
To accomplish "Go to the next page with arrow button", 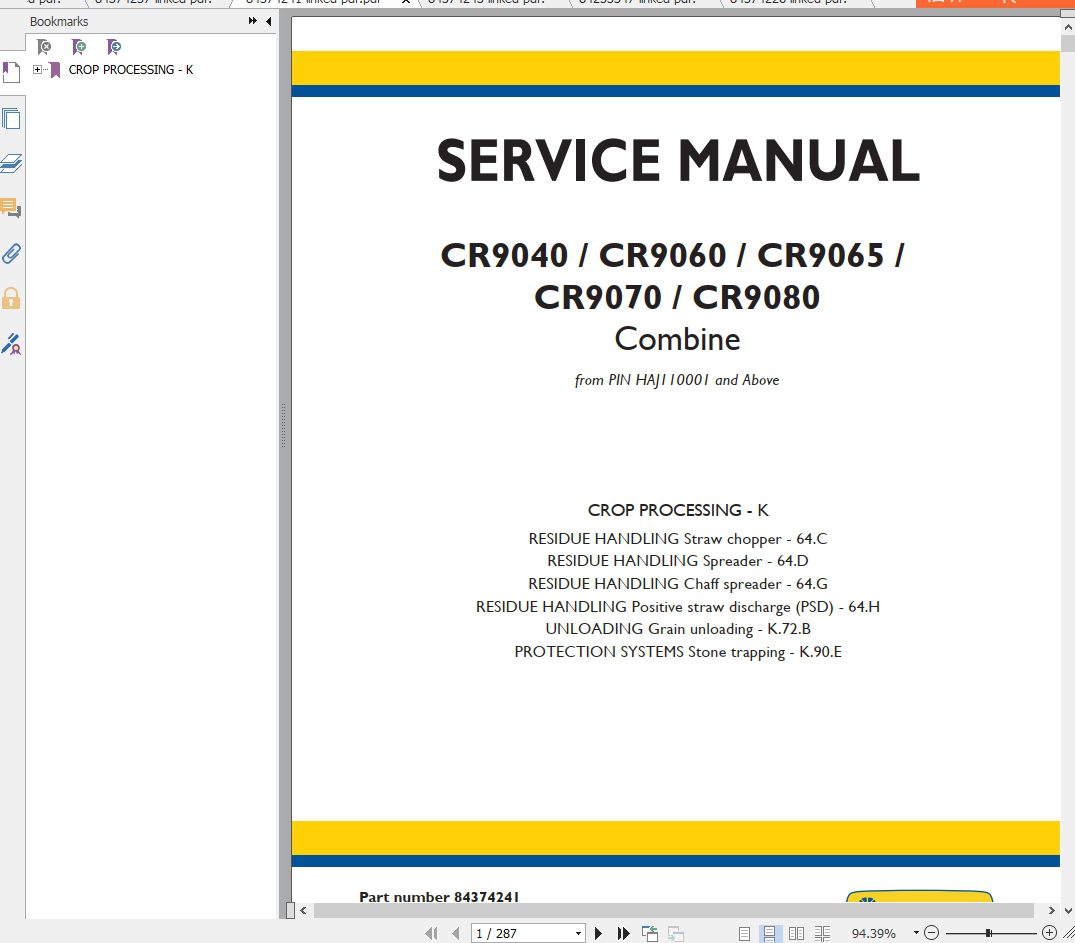I will tap(598, 932).
